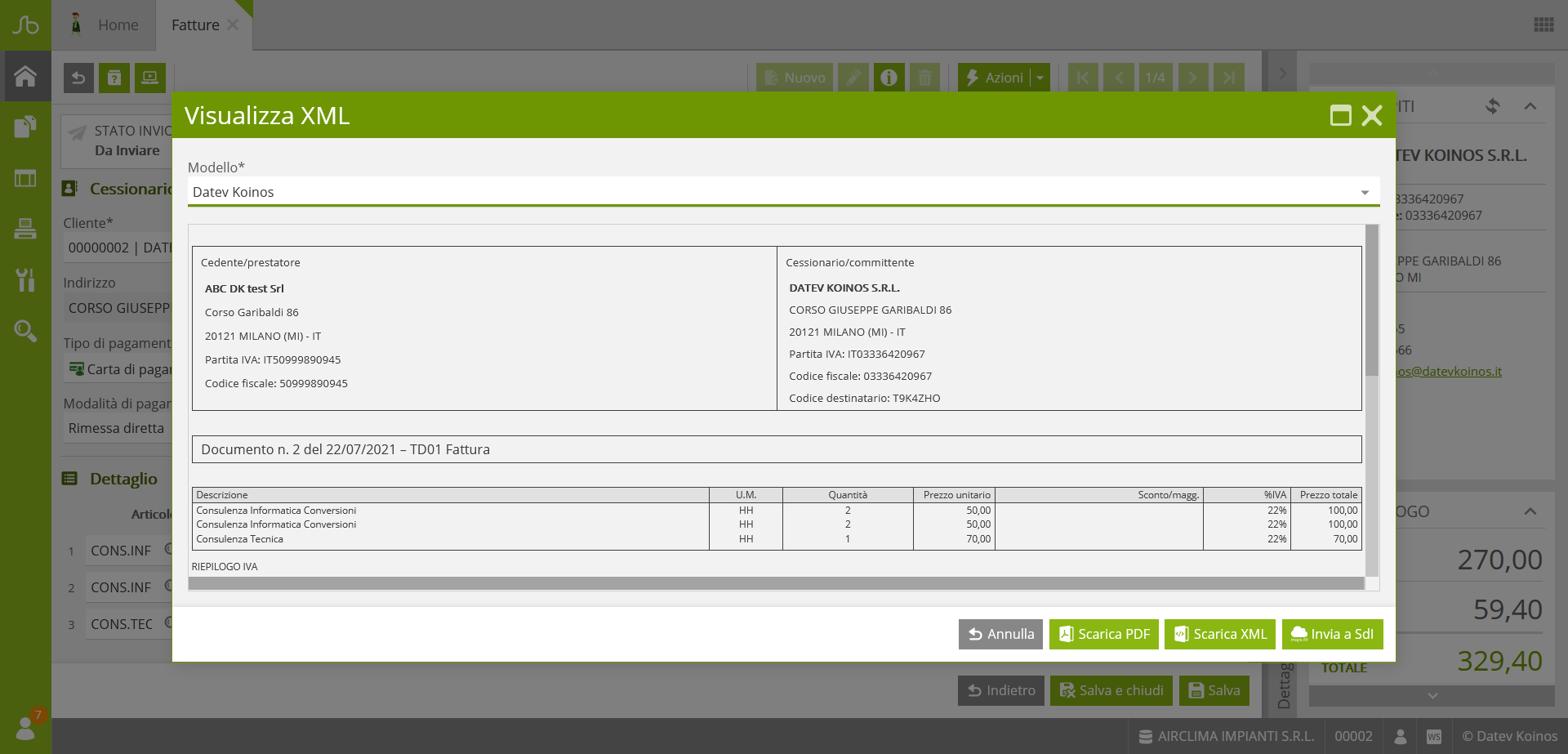Expand right side panel arrow

(x=1282, y=74)
